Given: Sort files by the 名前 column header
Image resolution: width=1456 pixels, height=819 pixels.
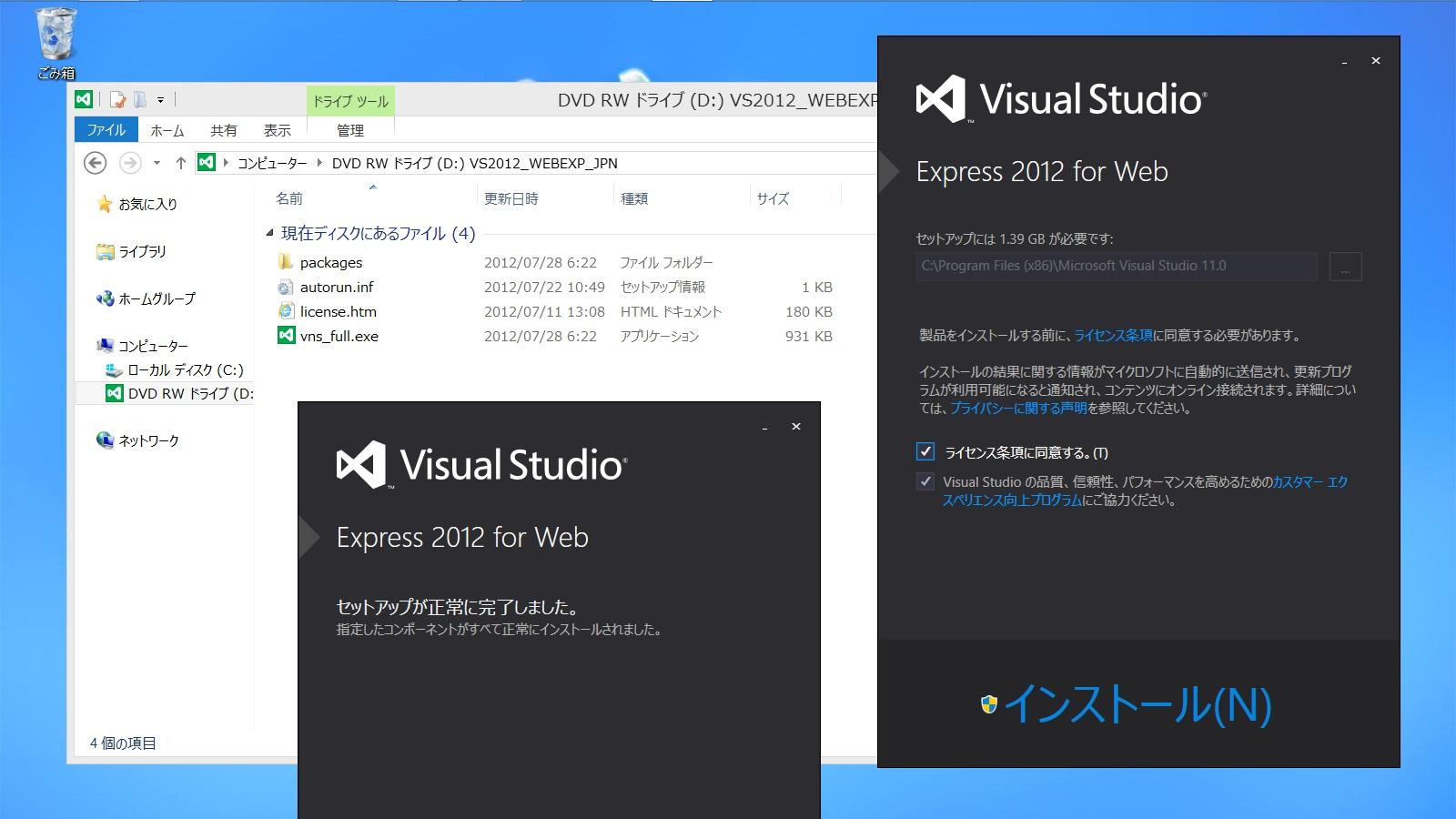Looking at the screenshot, I should click(x=289, y=198).
